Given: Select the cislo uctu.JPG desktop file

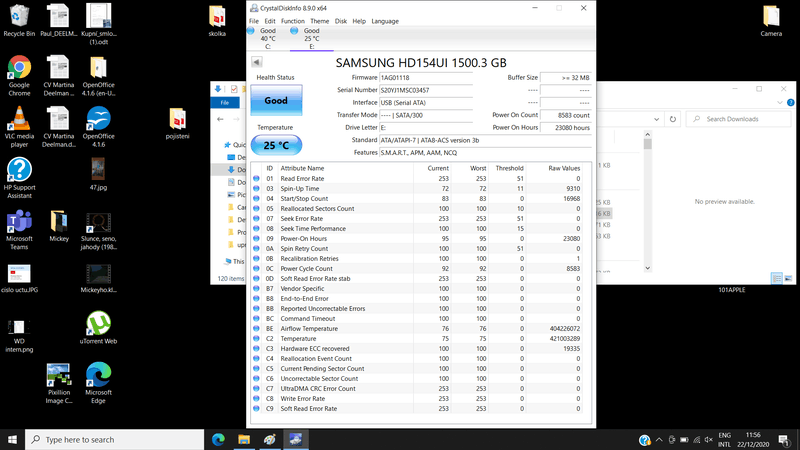Looking at the screenshot, I should [x=19, y=278].
